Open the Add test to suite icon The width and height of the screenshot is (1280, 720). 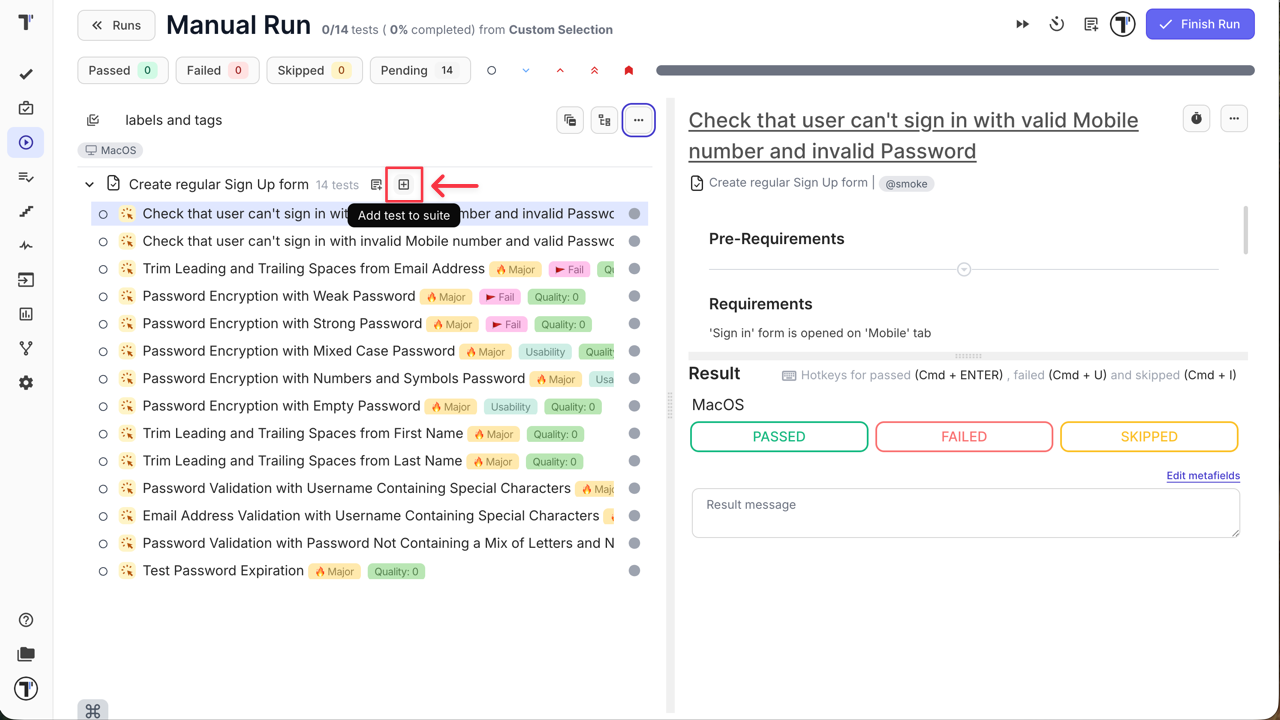tap(403, 184)
